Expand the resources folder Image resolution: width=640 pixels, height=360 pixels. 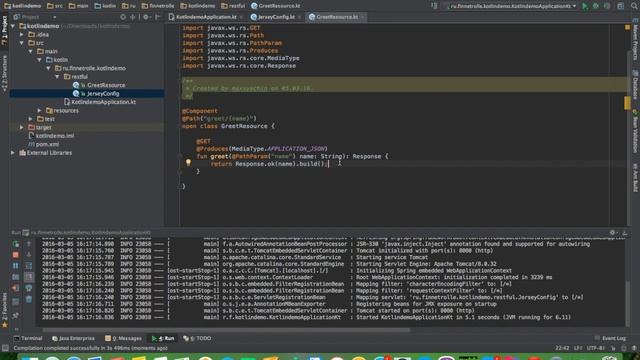pyautogui.click(x=40, y=111)
